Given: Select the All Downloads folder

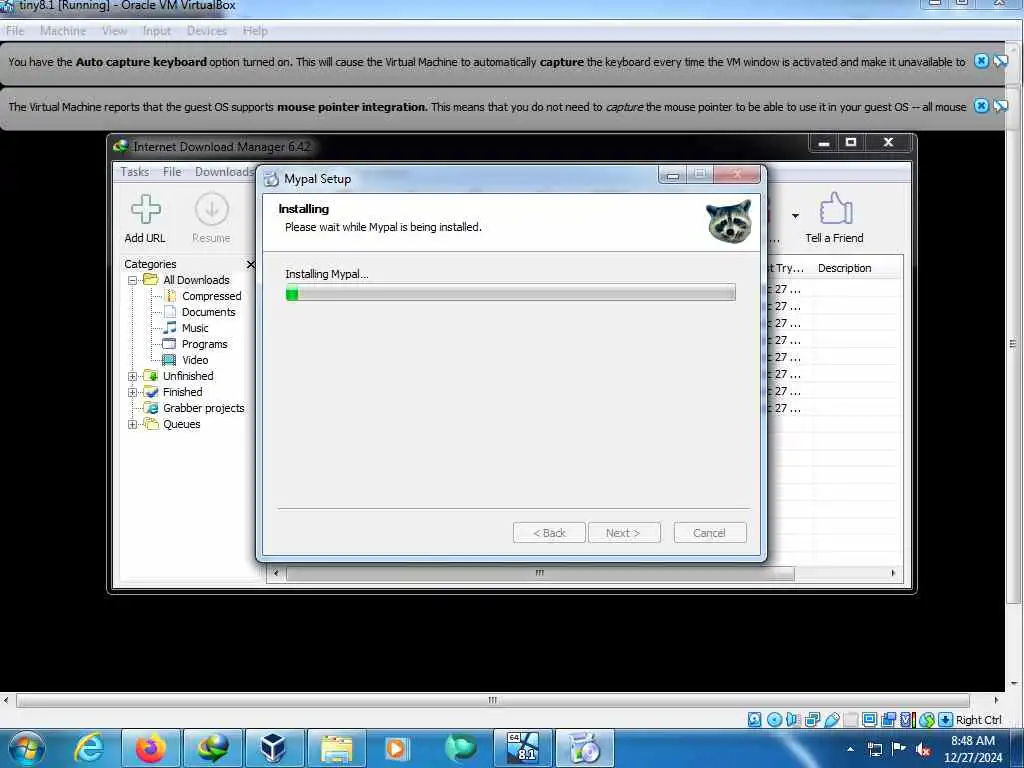Looking at the screenshot, I should [196, 280].
